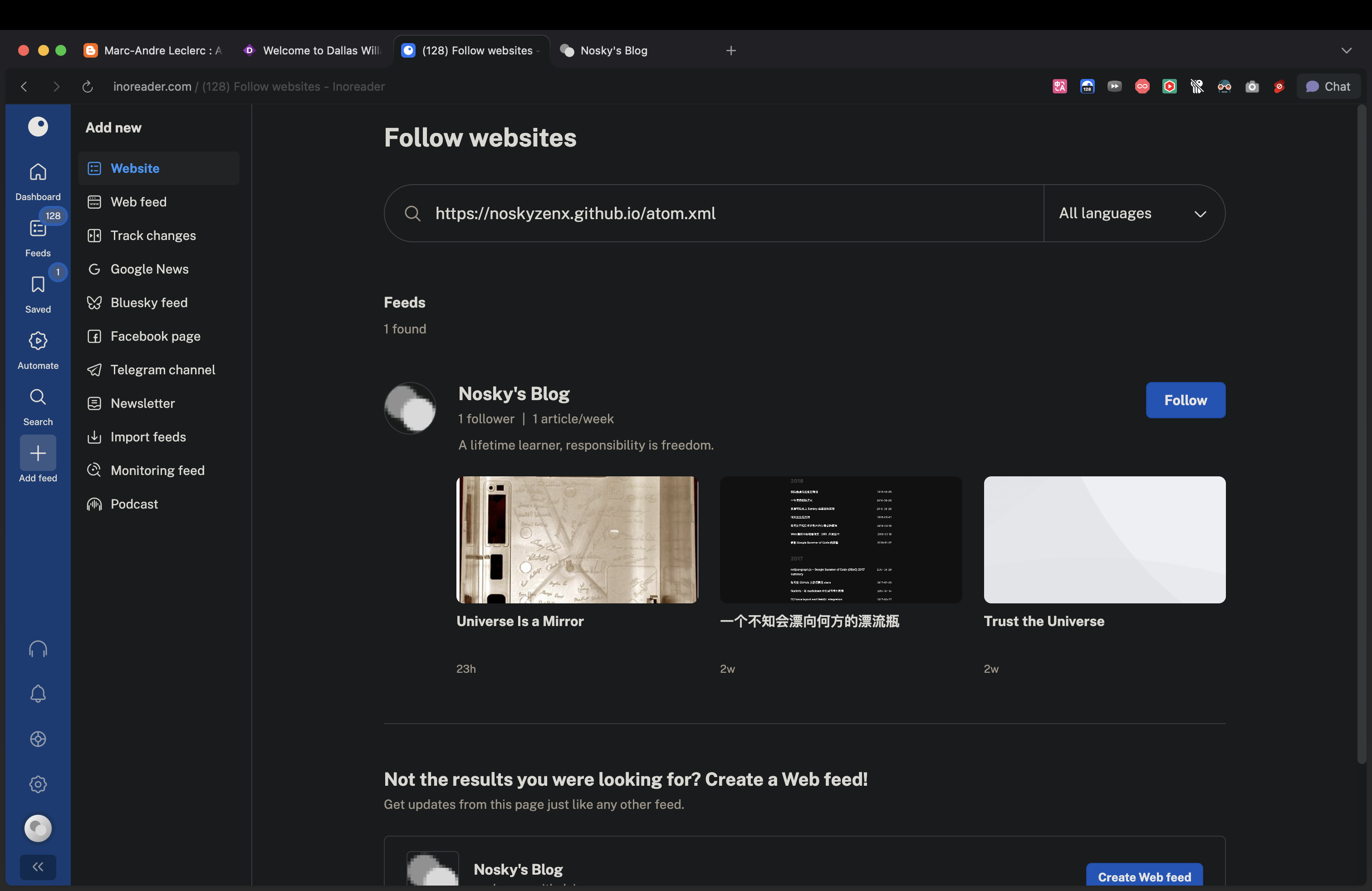The height and width of the screenshot is (891, 1372).
Task: Open the audio player headphones icon
Action: (x=38, y=648)
